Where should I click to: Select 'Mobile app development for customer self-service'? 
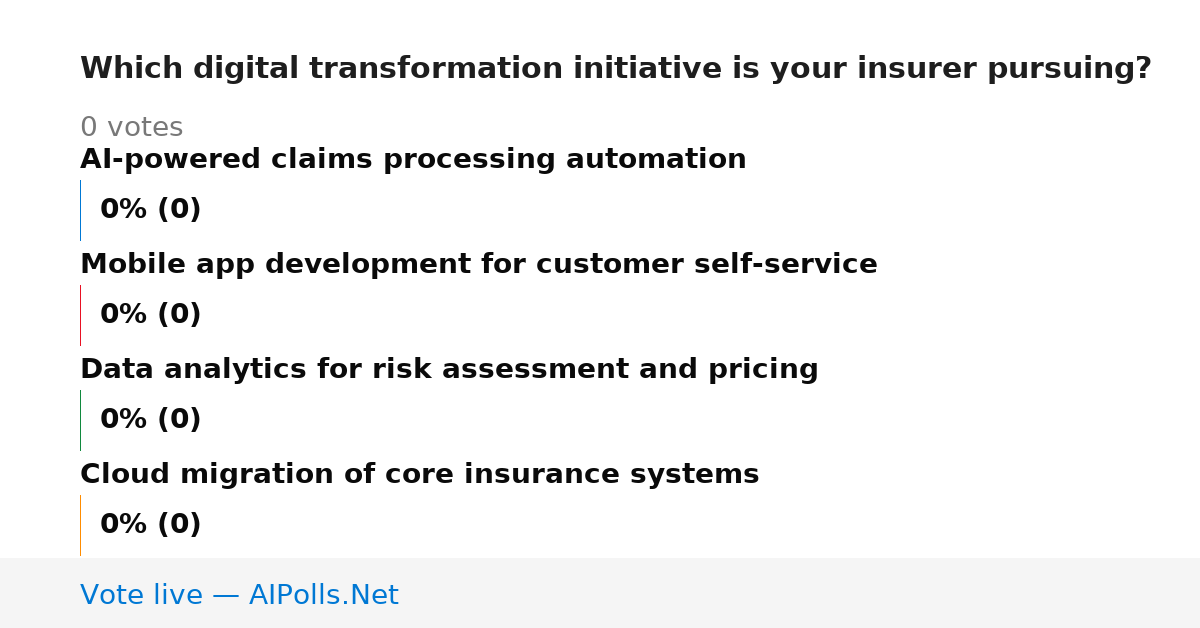(x=479, y=265)
